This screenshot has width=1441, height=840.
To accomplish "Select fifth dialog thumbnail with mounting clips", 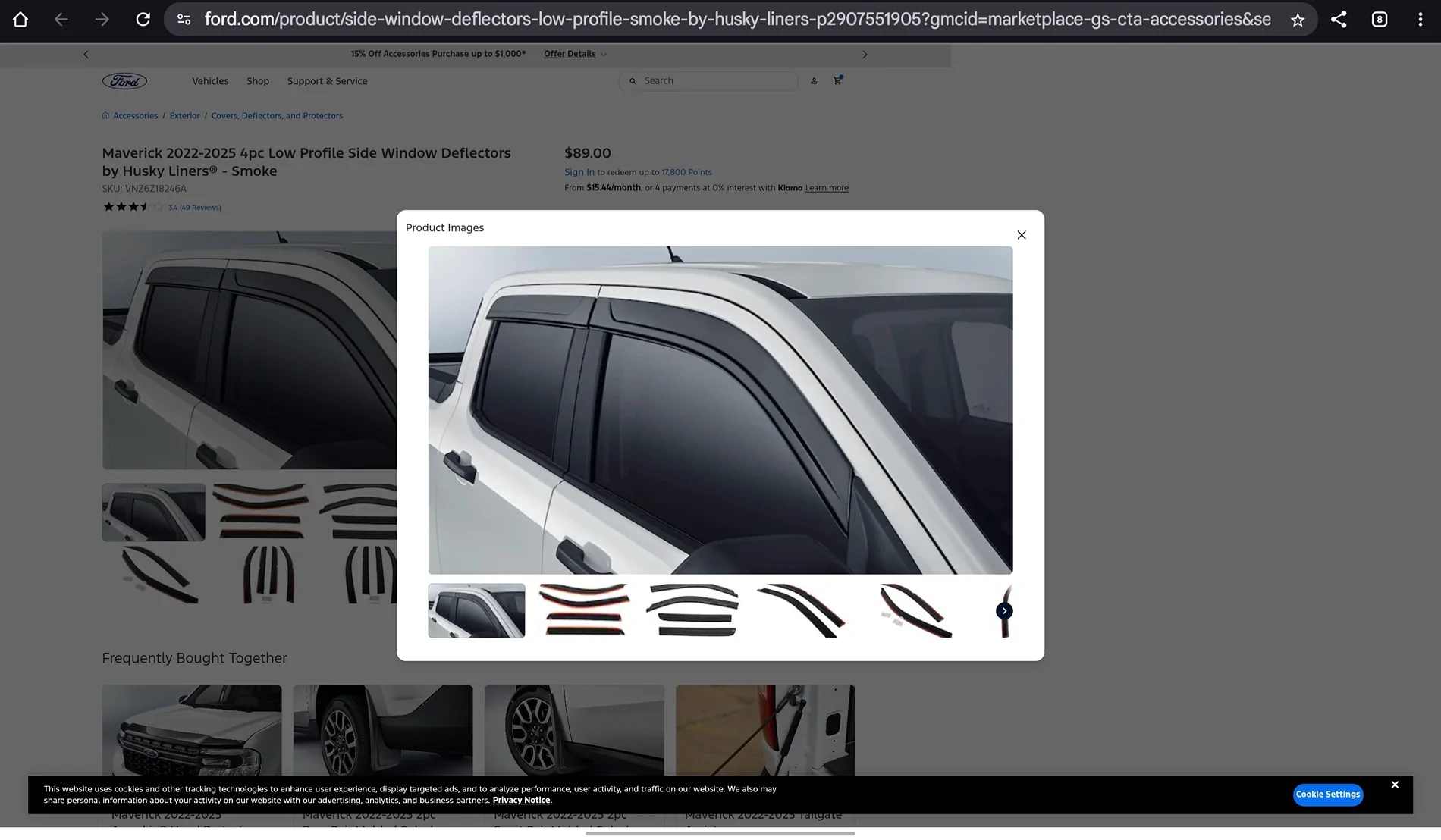I will coord(915,611).
